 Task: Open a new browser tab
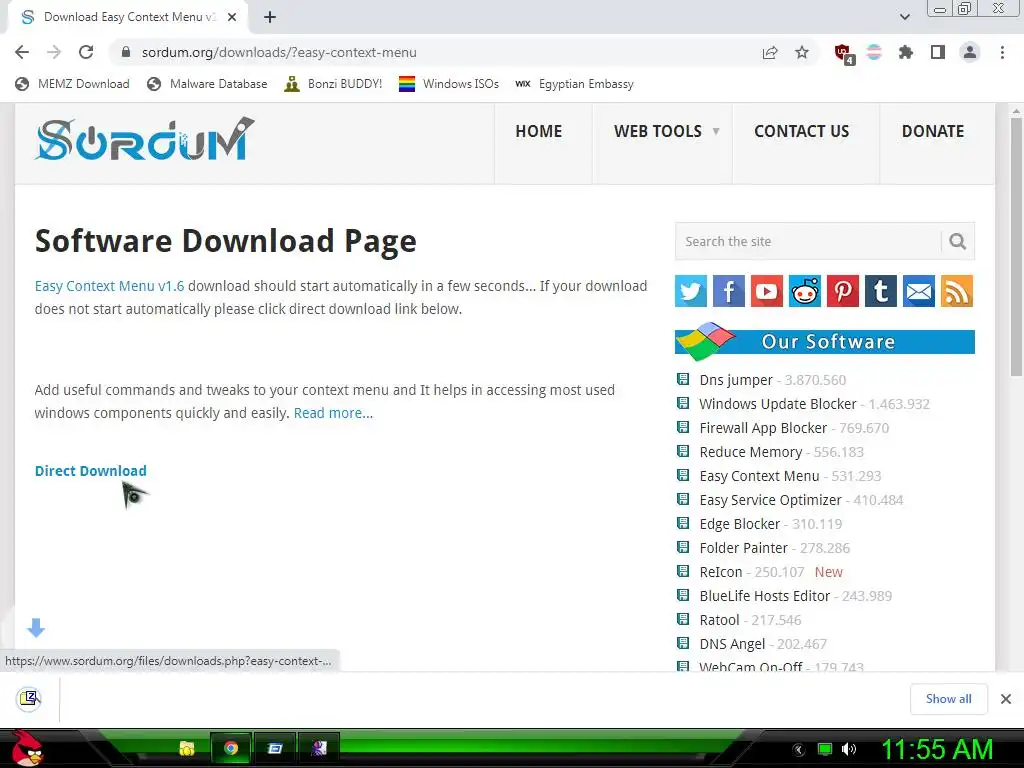[270, 17]
